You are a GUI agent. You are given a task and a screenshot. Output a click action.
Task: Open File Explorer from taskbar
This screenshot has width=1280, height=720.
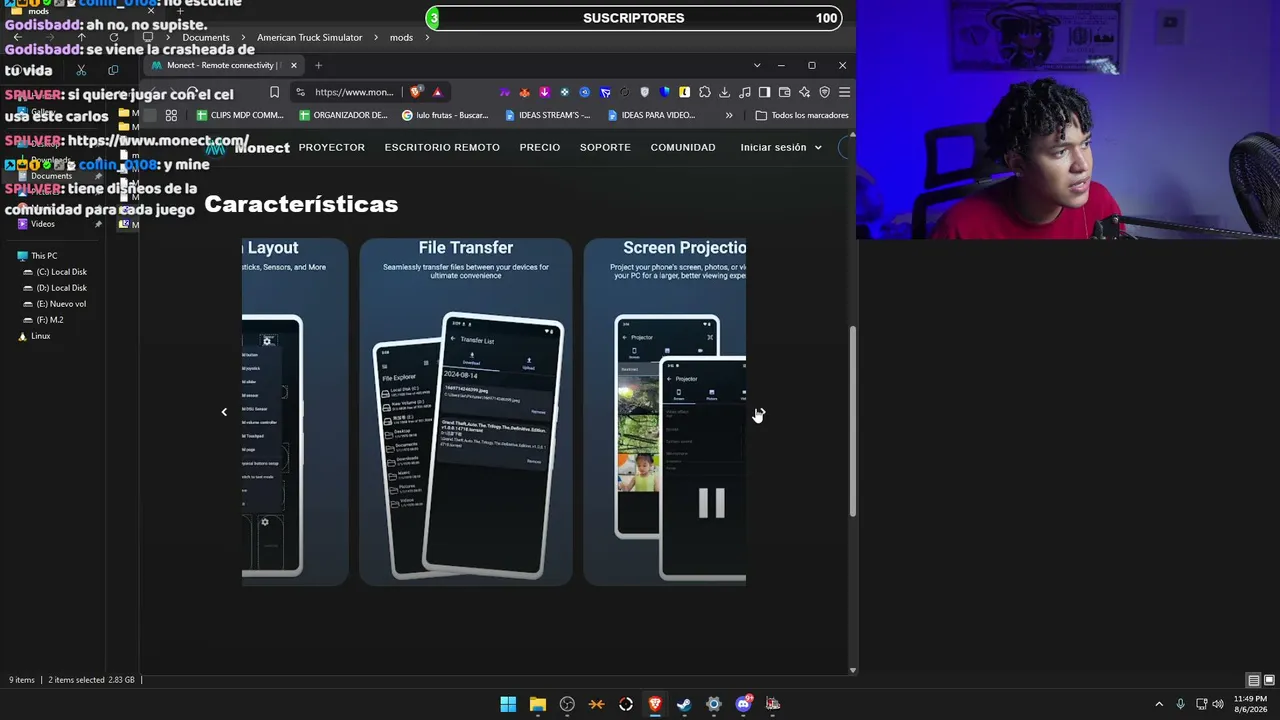[537, 704]
